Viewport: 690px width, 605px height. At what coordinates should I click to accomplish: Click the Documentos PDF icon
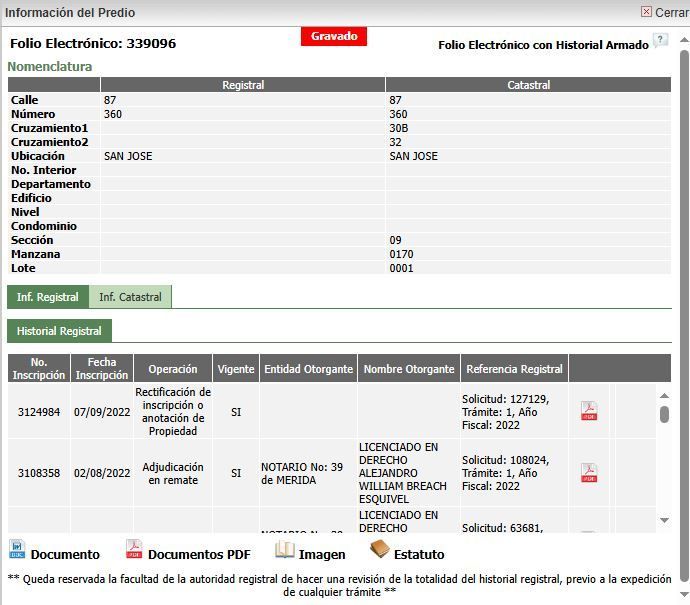(134, 549)
